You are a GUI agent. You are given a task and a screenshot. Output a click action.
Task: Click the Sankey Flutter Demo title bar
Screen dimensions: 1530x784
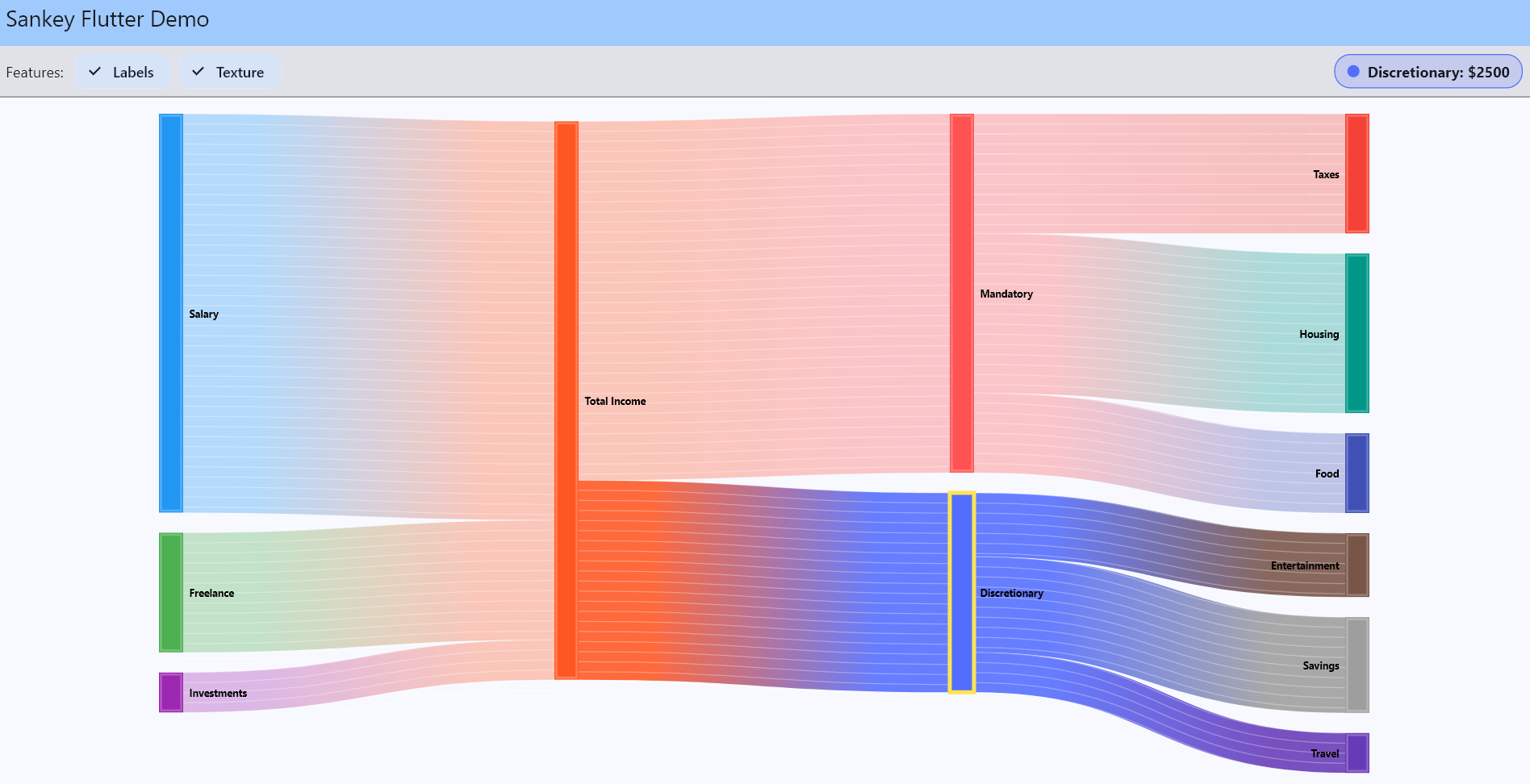(x=107, y=19)
